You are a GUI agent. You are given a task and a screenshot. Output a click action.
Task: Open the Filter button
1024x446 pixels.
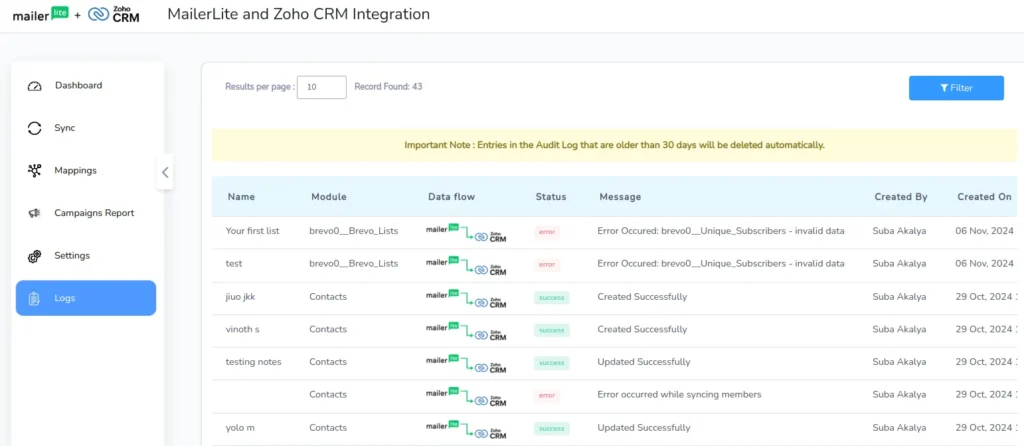click(955, 88)
